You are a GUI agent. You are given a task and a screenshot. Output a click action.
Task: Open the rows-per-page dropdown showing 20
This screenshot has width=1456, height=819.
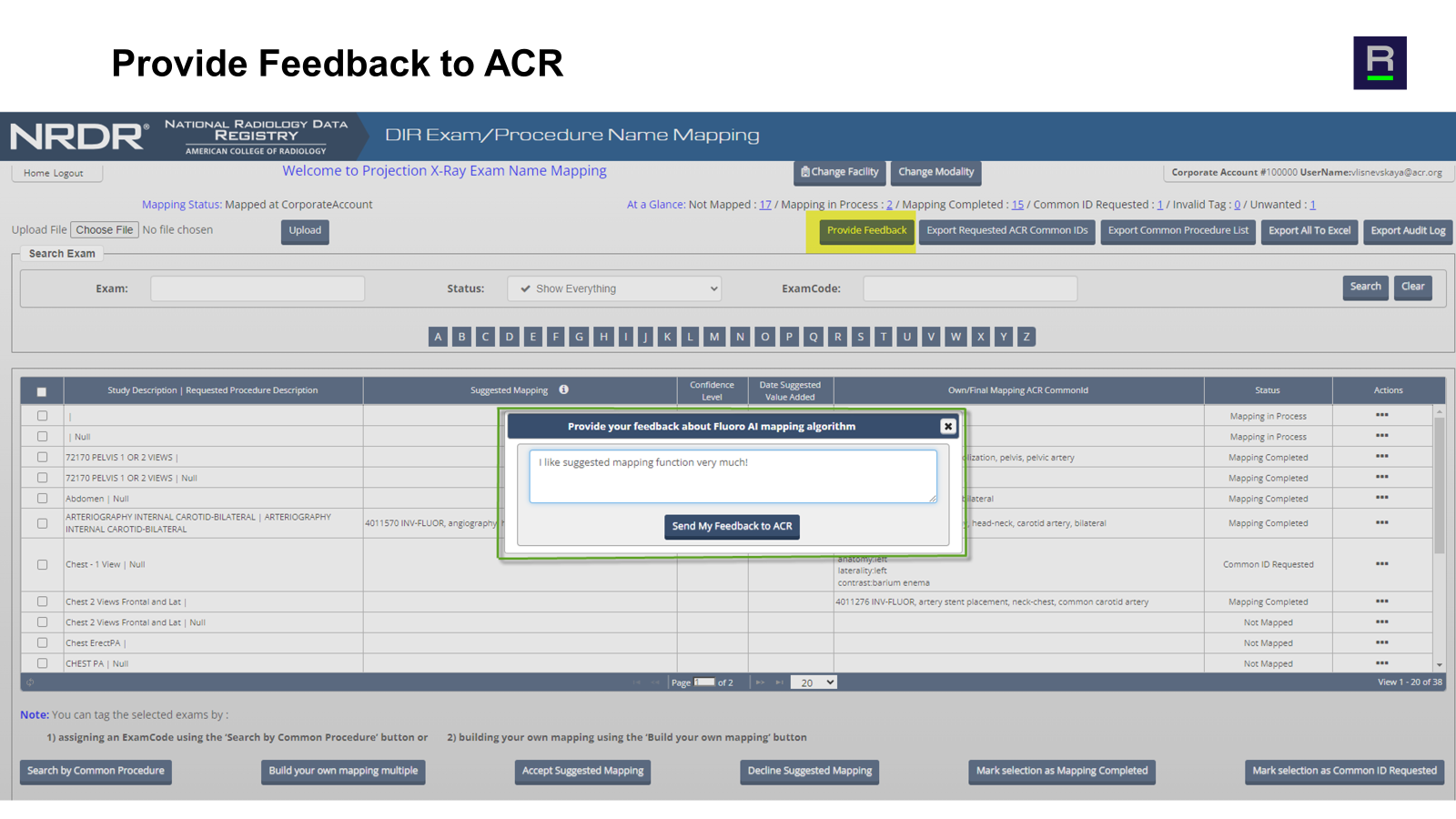tap(814, 682)
